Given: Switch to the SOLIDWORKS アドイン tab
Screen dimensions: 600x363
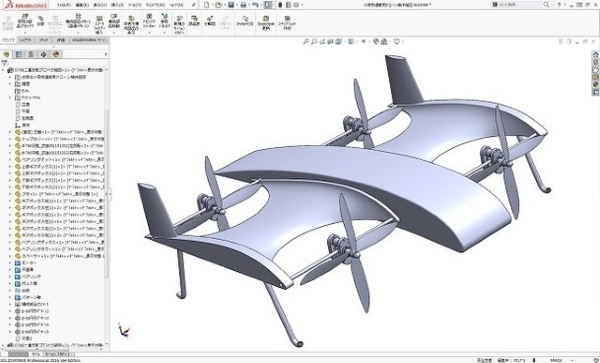Looking at the screenshot, I should point(89,40).
